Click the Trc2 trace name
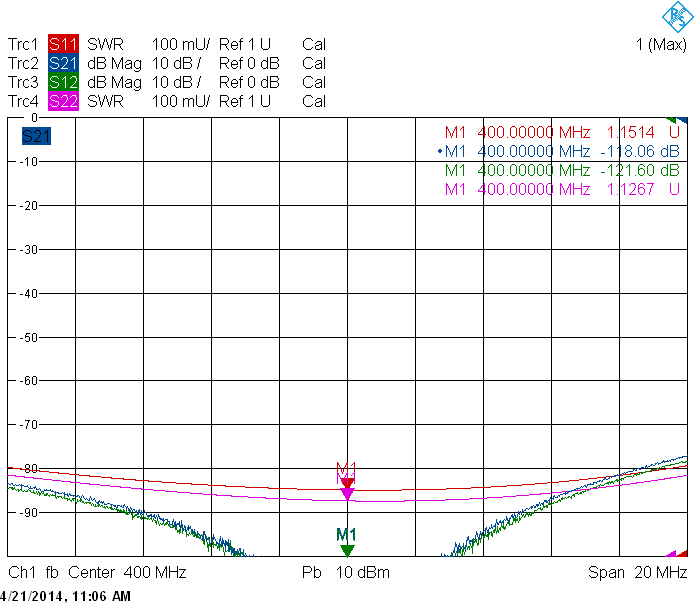695x613 pixels. tap(23, 63)
